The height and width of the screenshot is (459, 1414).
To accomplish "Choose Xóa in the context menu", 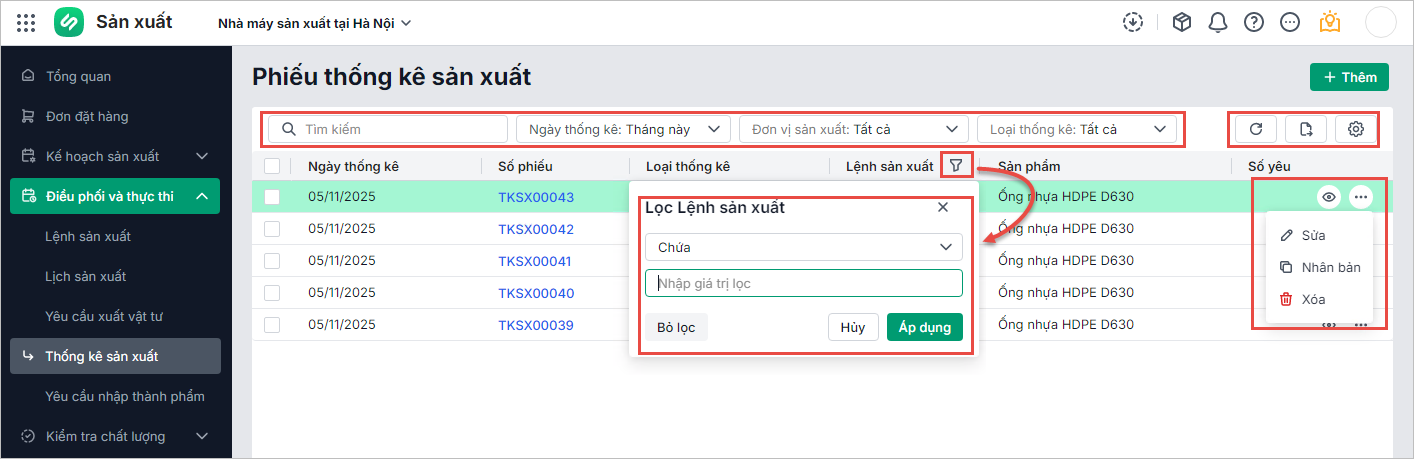I will pyautogui.click(x=1313, y=299).
